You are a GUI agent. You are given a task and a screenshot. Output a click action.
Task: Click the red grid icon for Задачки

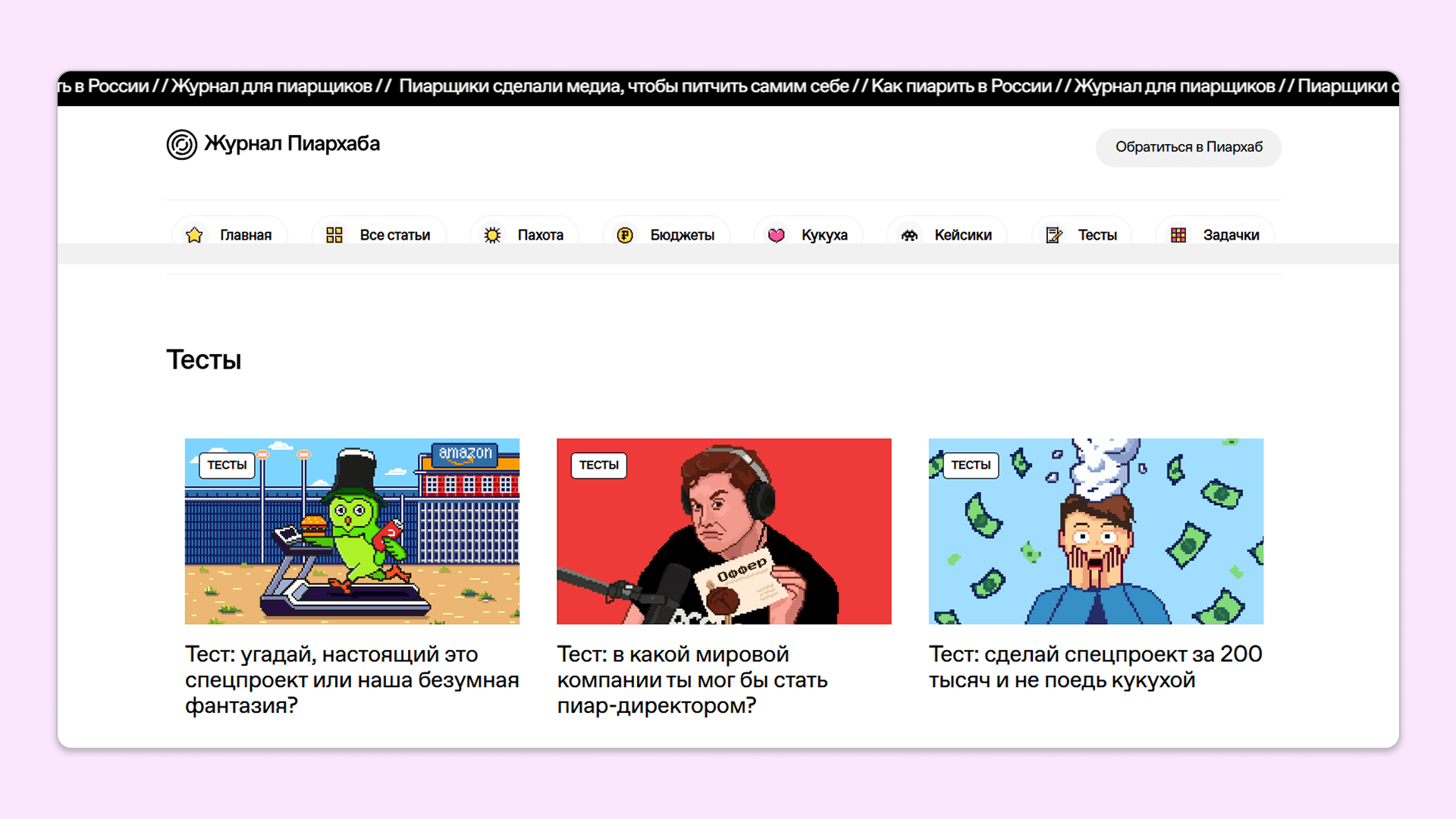tap(1178, 235)
